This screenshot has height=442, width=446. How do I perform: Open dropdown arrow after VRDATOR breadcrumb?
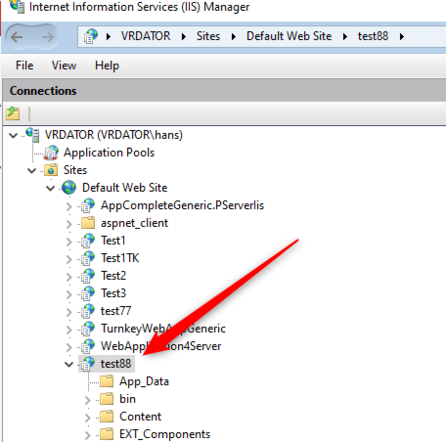click(x=184, y=36)
